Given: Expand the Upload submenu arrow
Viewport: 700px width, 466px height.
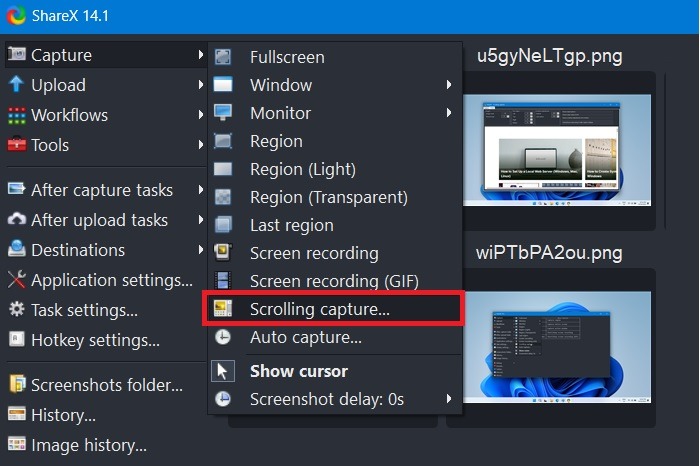Looking at the screenshot, I should coord(200,84).
